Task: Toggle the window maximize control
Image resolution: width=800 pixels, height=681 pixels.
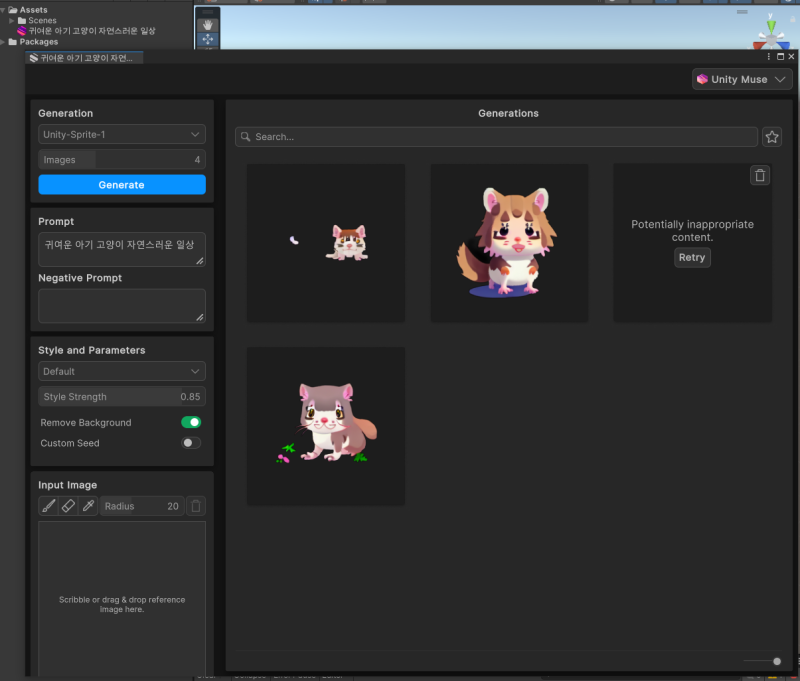Action: [781, 56]
